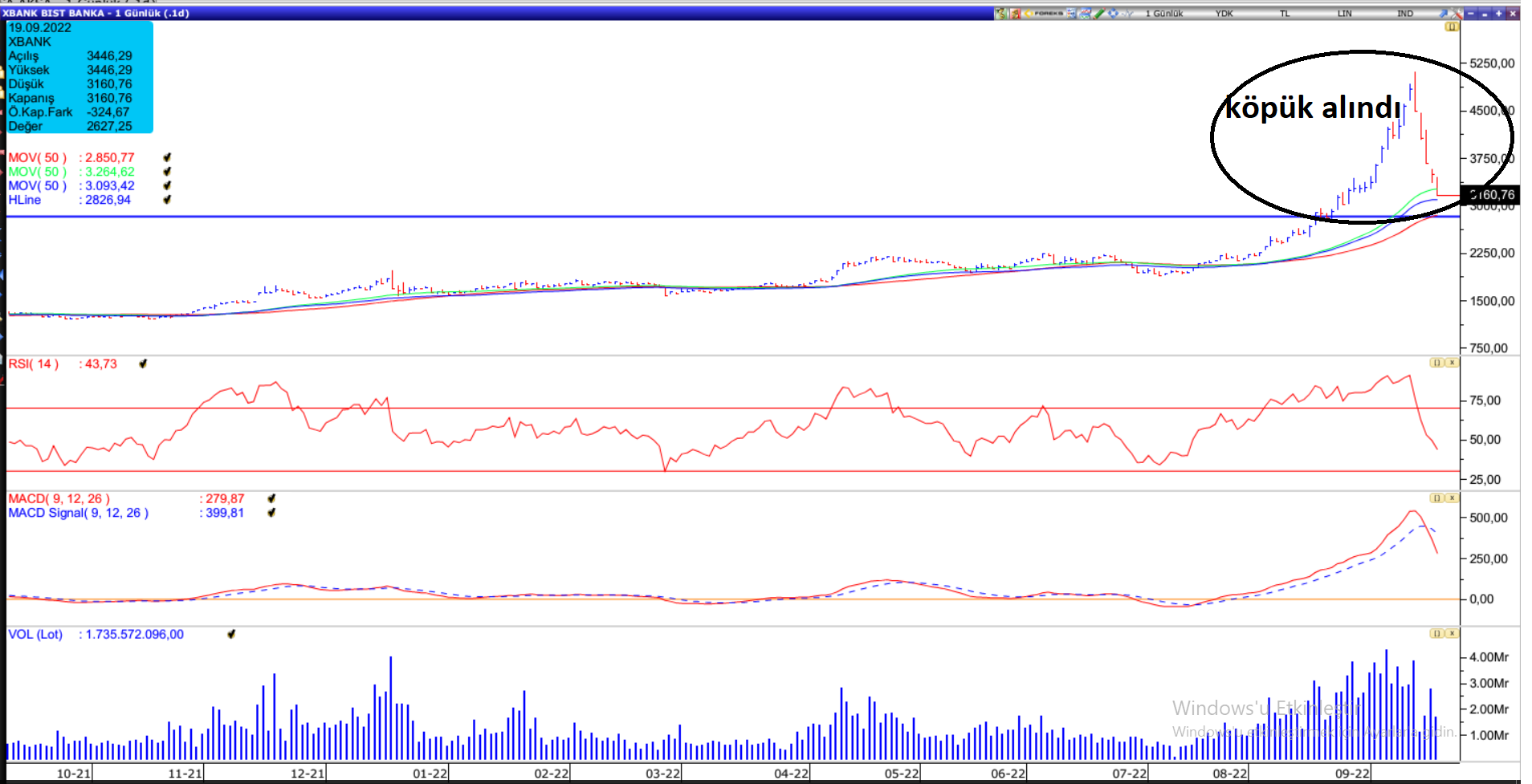
Task: Toggle the HLine 2826,94 checkmark
Action: coord(167,200)
